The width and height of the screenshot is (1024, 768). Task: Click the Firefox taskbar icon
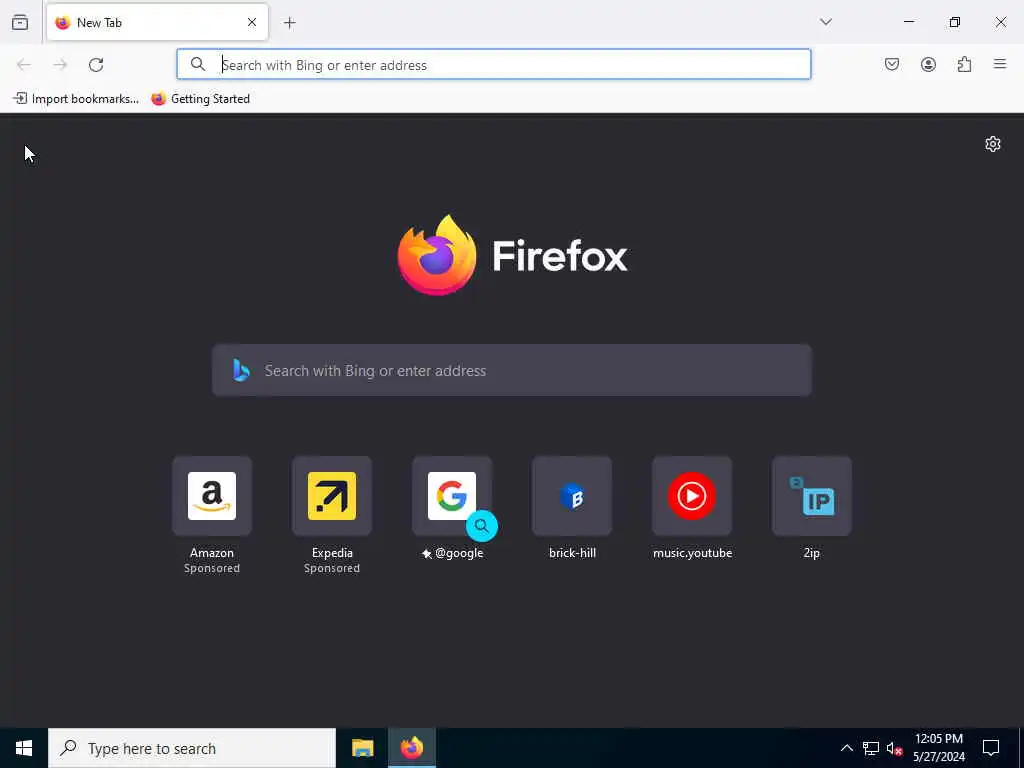pos(411,748)
